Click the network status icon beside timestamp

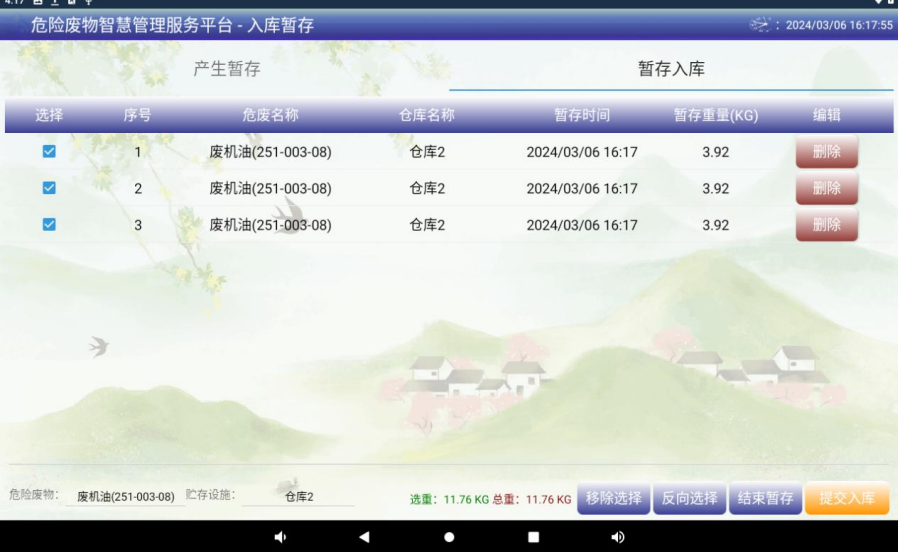point(761,25)
